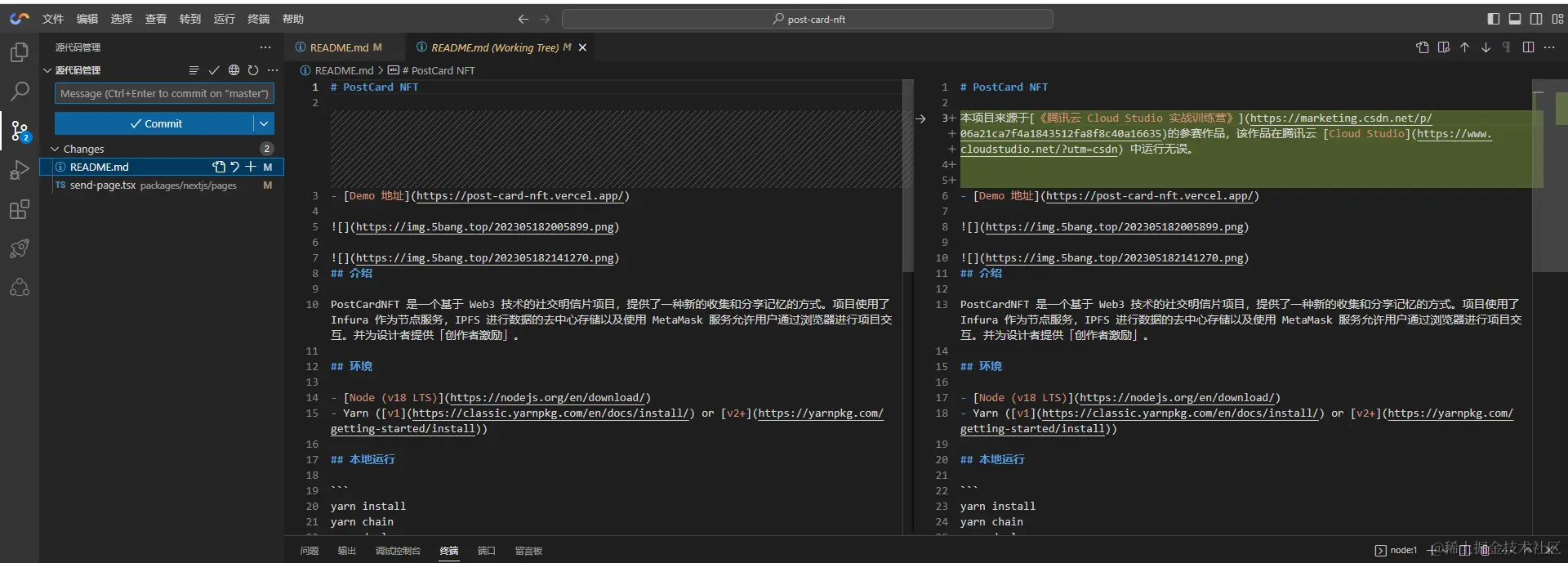Click the more actions ellipsis in the editor toolbar

tap(1549, 47)
